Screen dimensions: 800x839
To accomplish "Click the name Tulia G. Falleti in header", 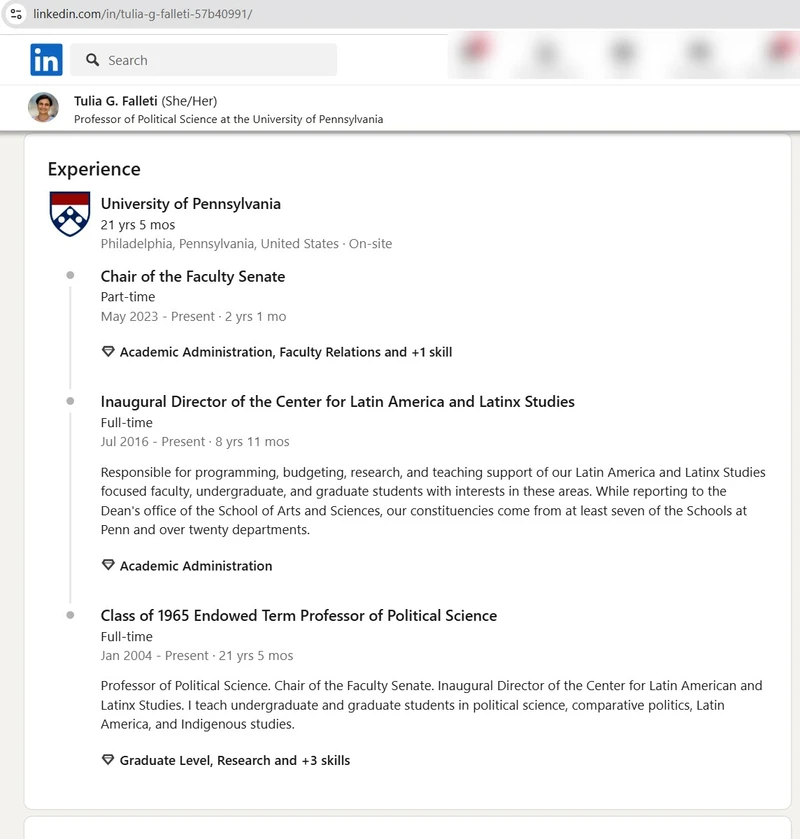I will (116, 101).
